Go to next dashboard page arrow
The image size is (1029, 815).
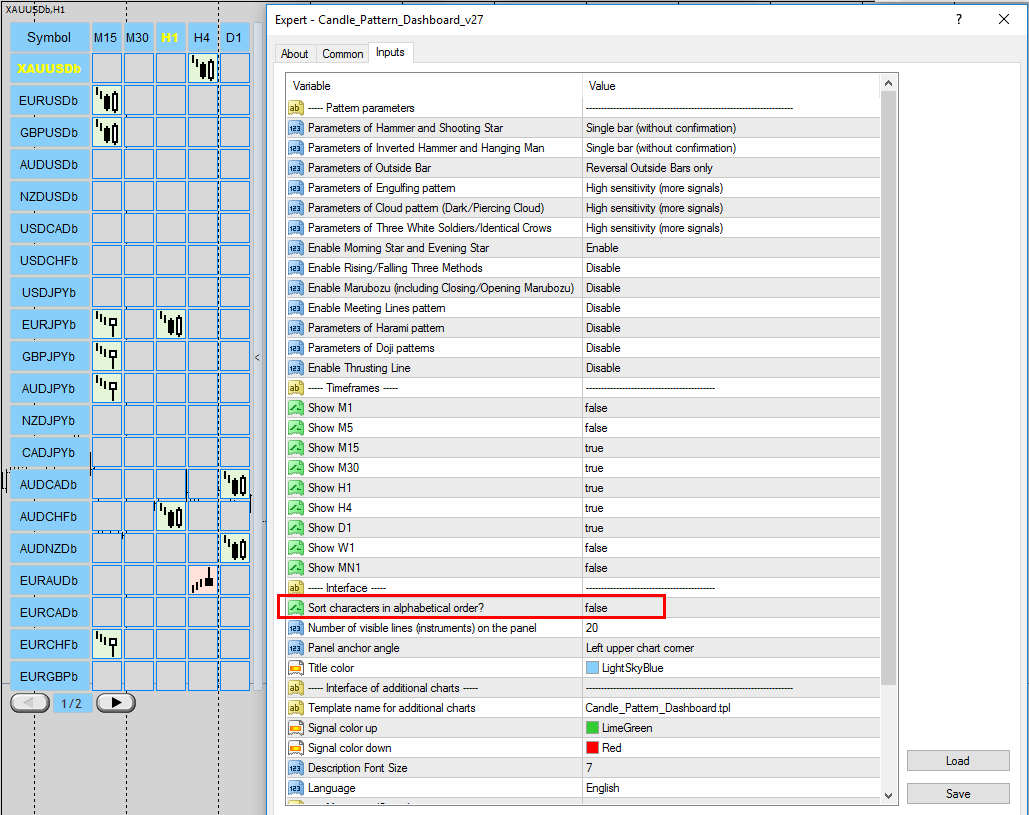click(x=116, y=703)
